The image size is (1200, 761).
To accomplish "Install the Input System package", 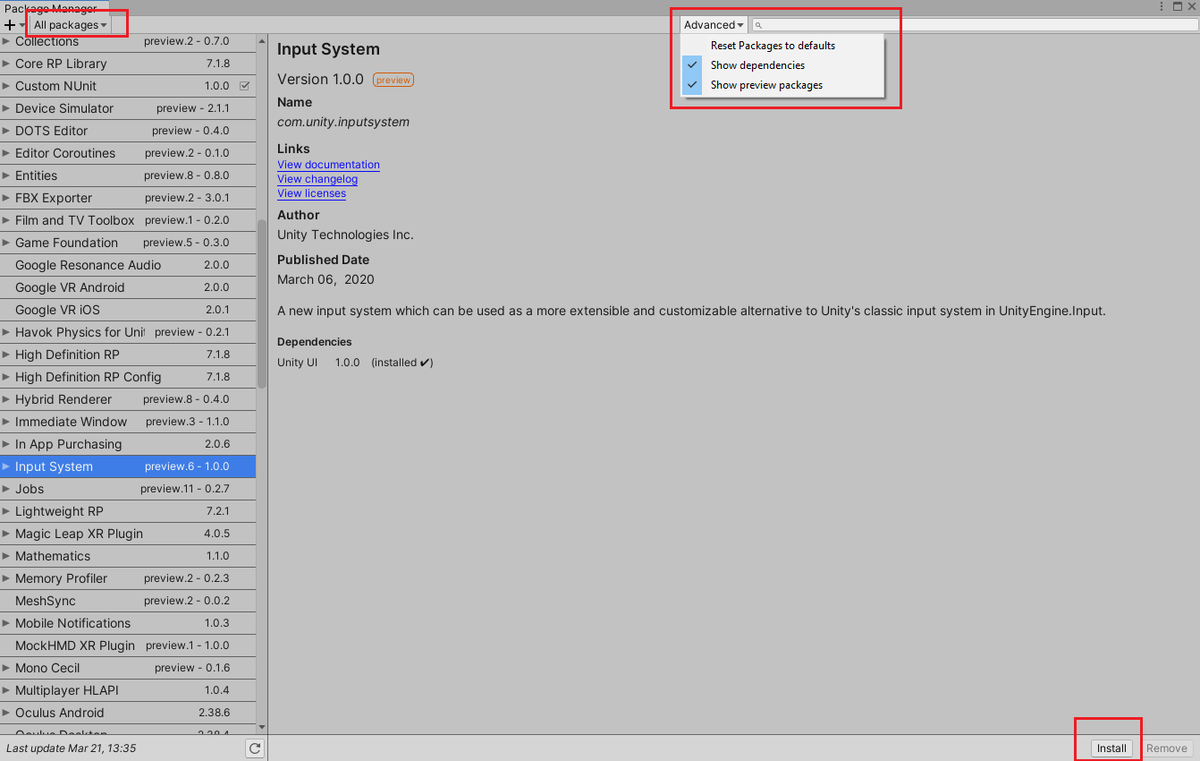I will [x=1111, y=748].
